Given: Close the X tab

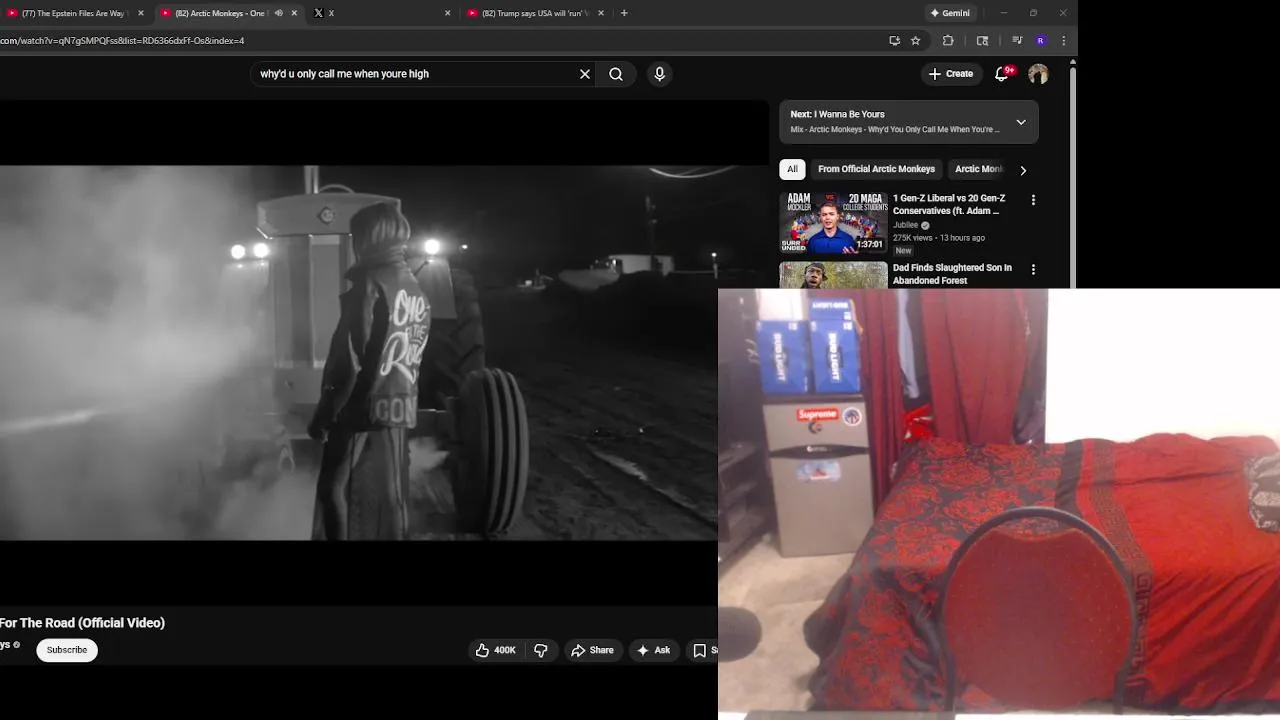Looking at the screenshot, I should [447, 13].
